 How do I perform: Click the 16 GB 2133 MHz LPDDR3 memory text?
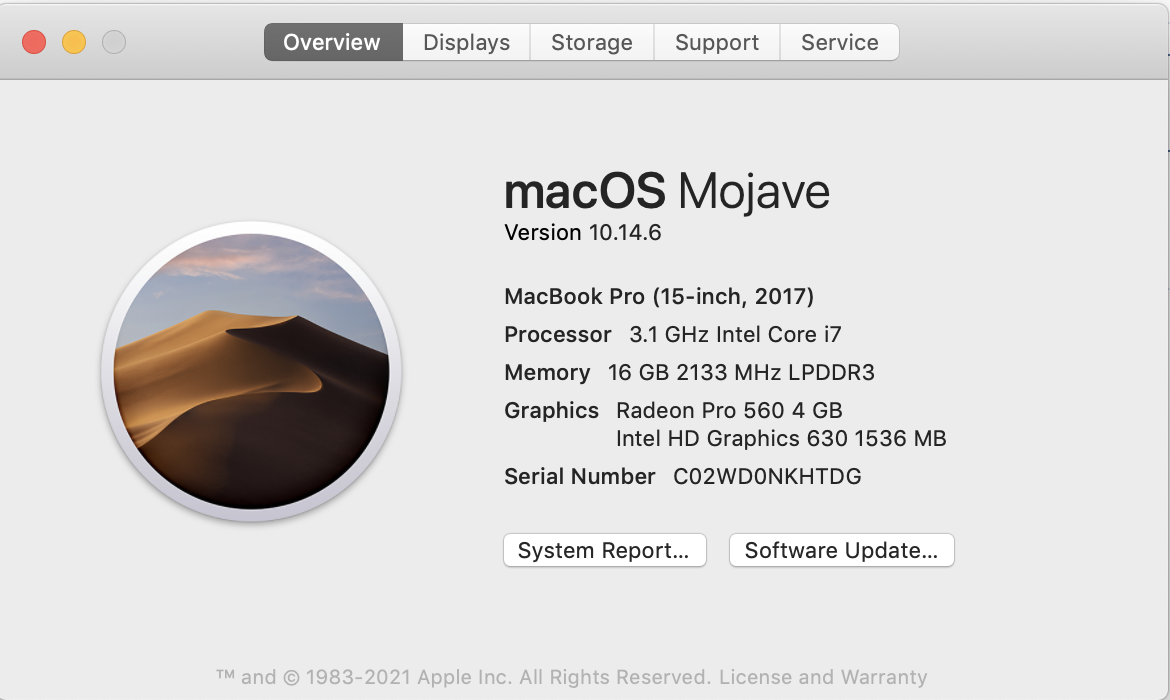click(x=741, y=372)
